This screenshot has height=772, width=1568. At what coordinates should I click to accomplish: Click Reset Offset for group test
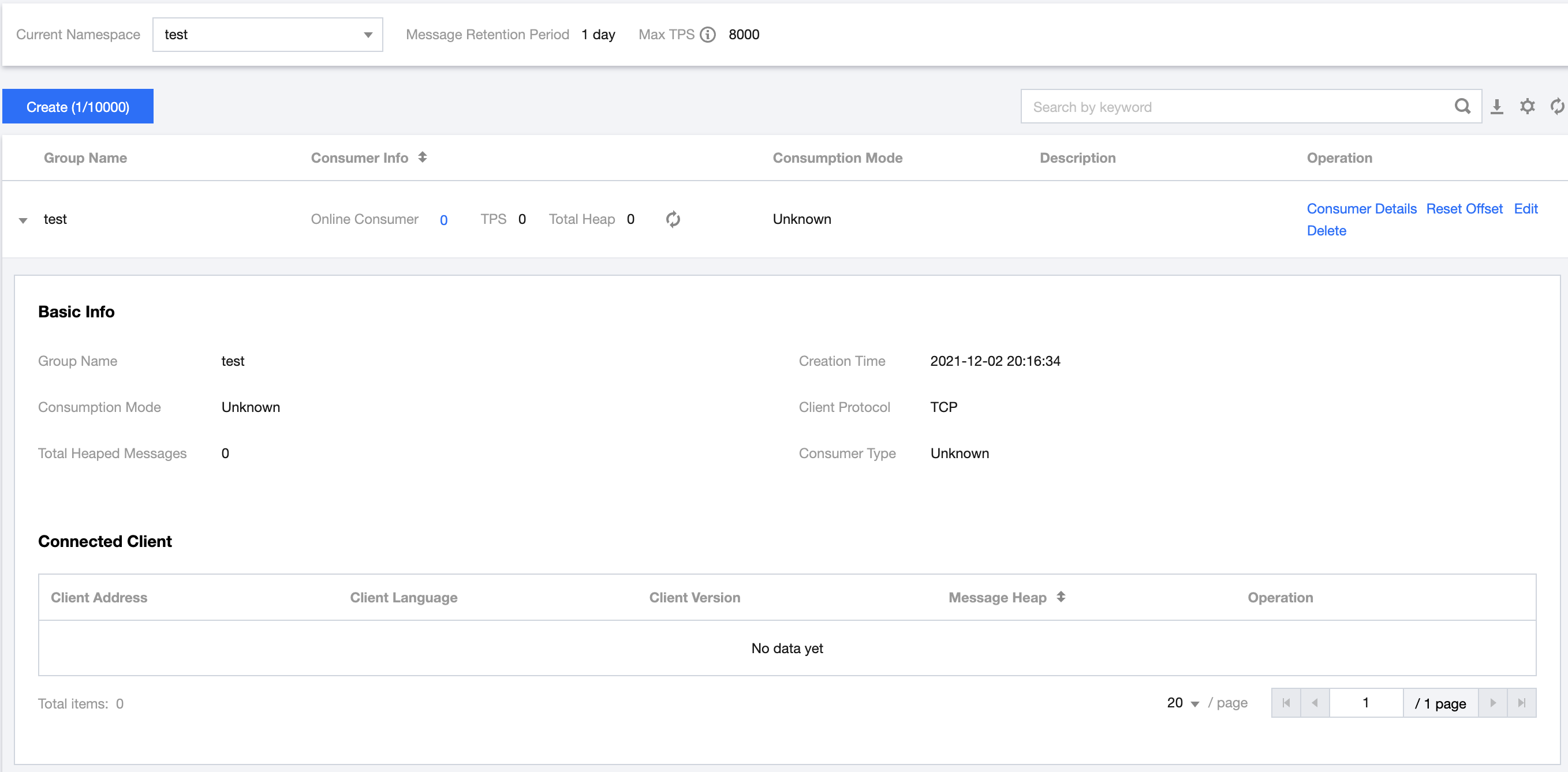pyautogui.click(x=1465, y=209)
